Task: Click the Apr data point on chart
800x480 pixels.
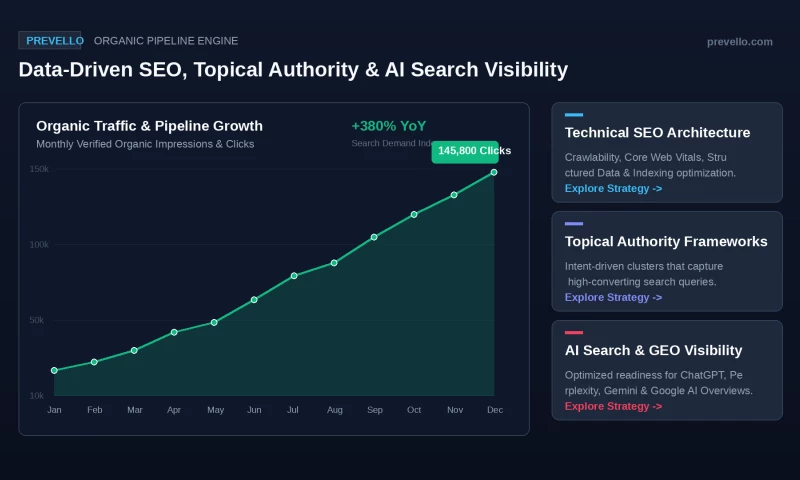Action: pos(174,332)
